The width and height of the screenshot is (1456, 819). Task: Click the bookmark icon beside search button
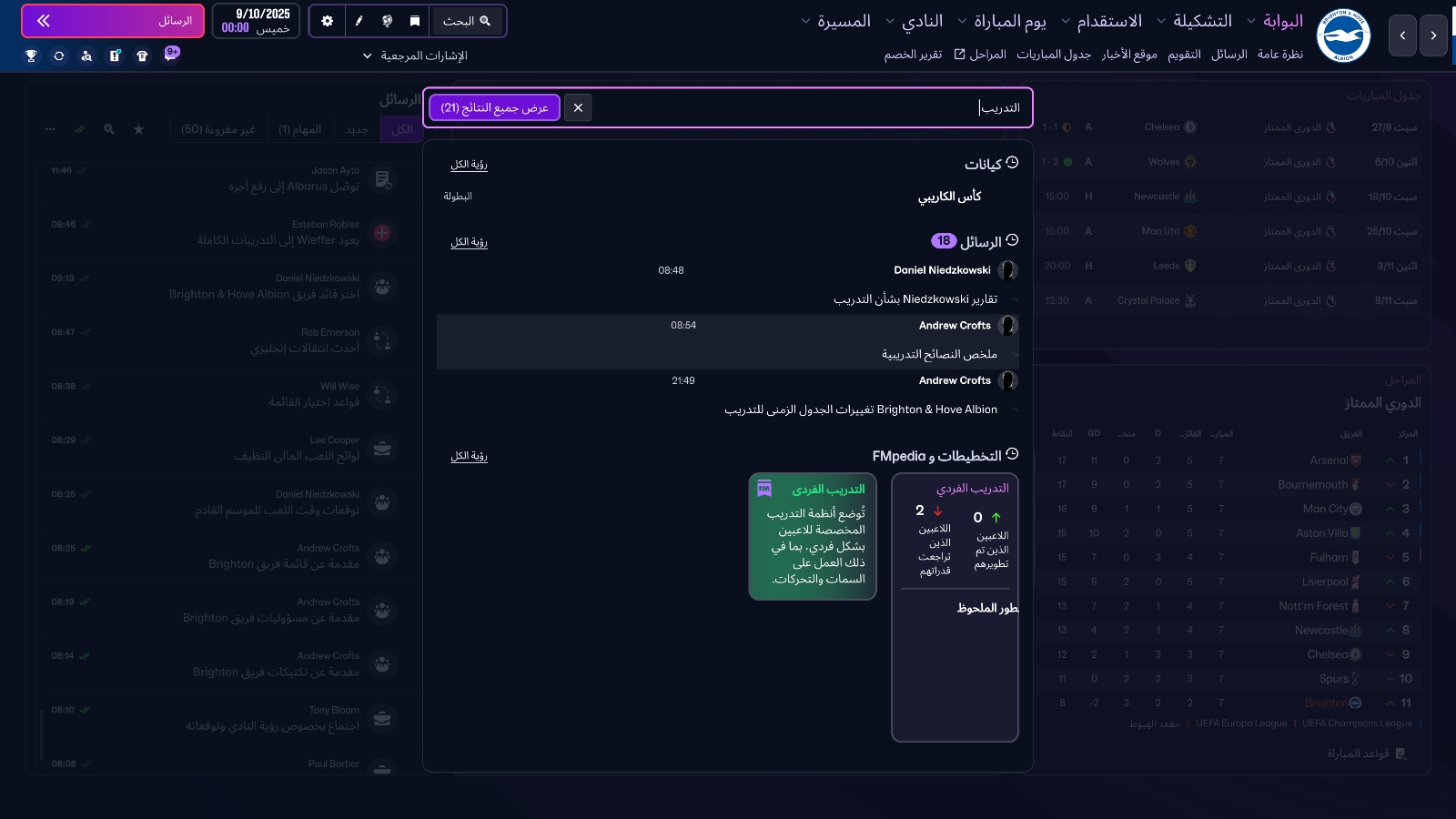pyautogui.click(x=415, y=21)
